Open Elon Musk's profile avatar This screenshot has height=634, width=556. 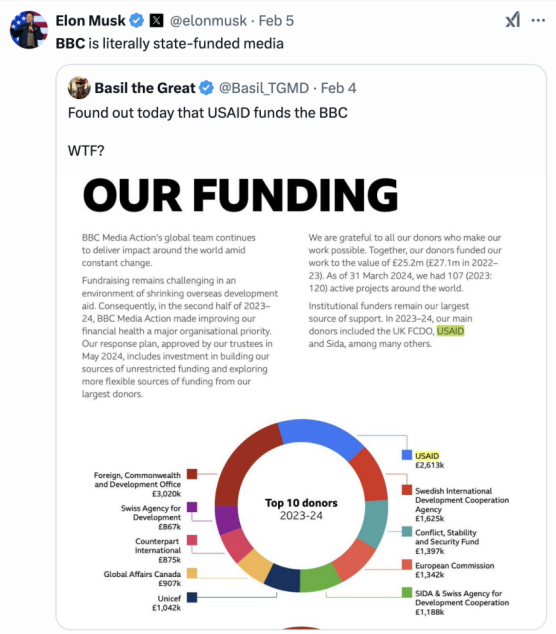point(29,30)
